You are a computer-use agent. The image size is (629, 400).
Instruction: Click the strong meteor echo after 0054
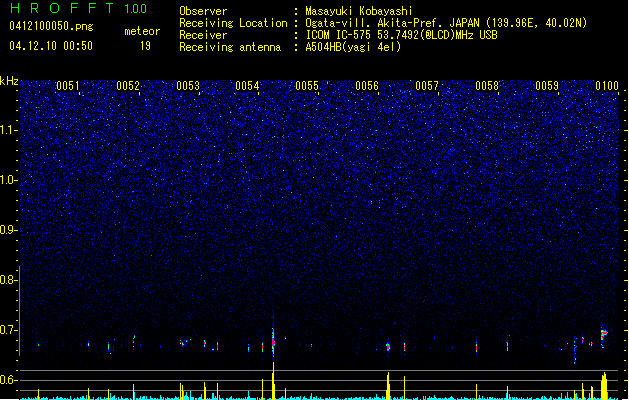(x=273, y=341)
